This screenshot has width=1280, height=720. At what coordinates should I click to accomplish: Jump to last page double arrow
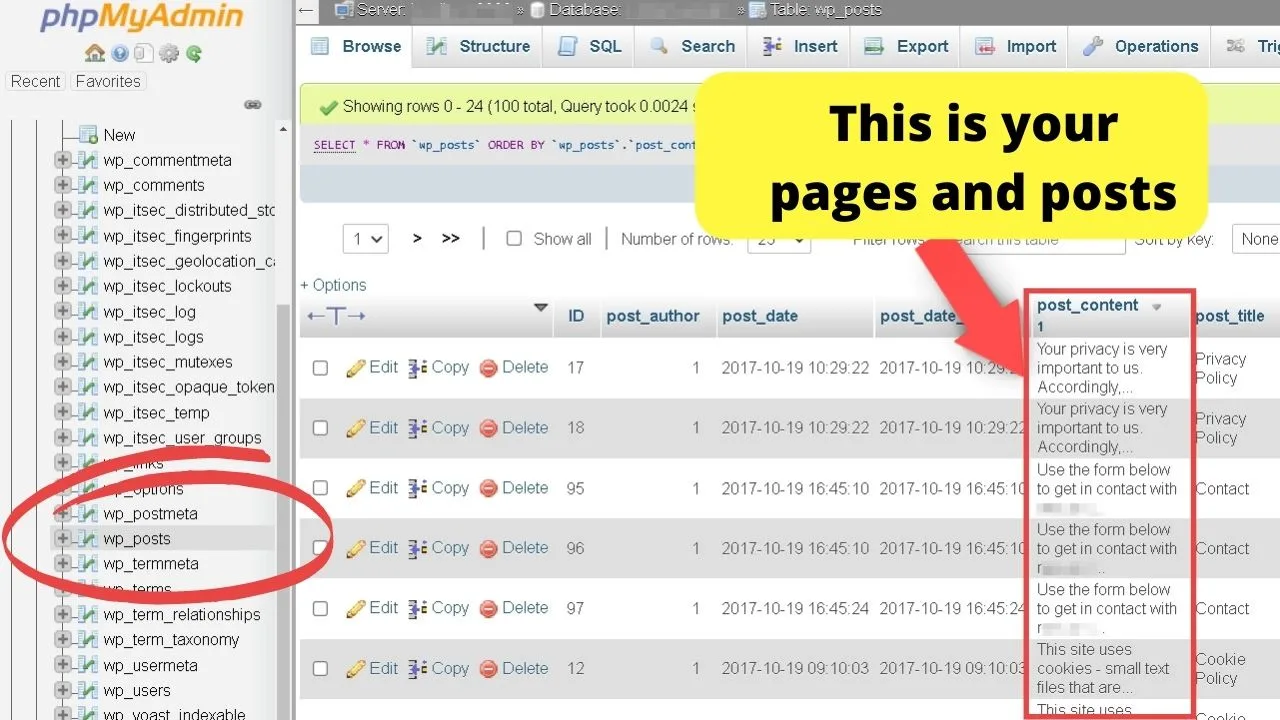tap(451, 239)
